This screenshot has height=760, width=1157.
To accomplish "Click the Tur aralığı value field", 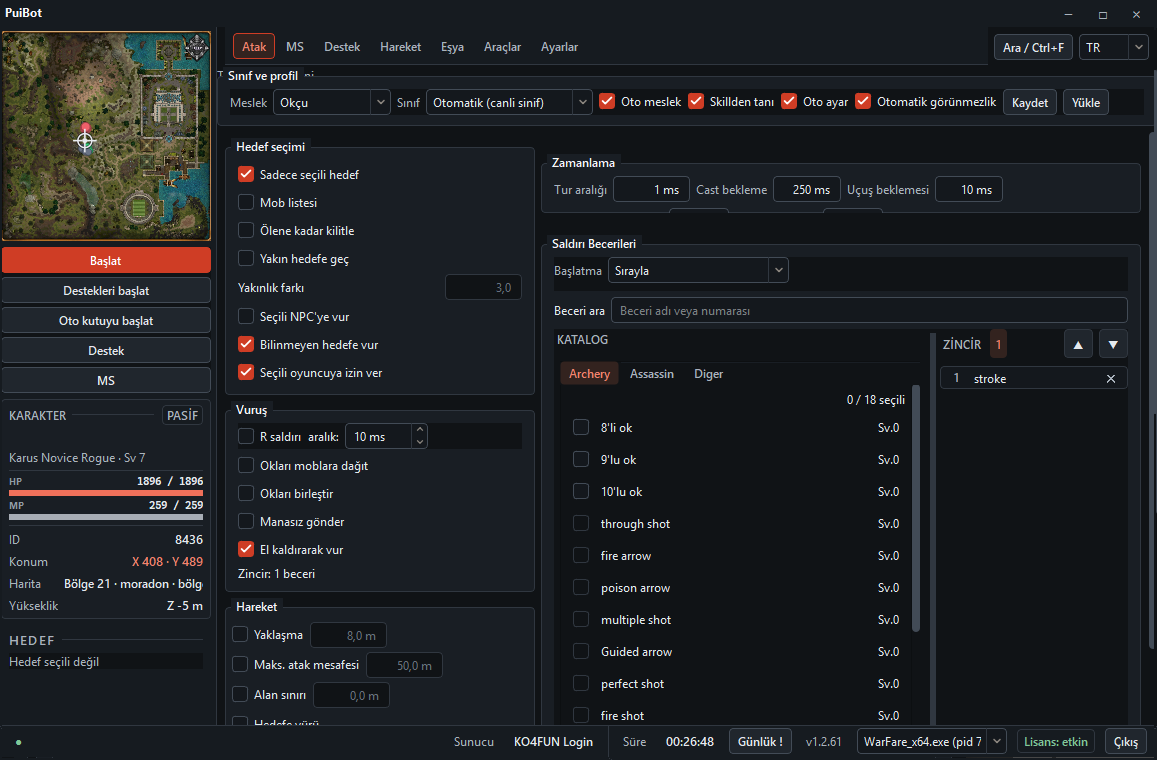I will pyautogui.click(x=651, y=190).
